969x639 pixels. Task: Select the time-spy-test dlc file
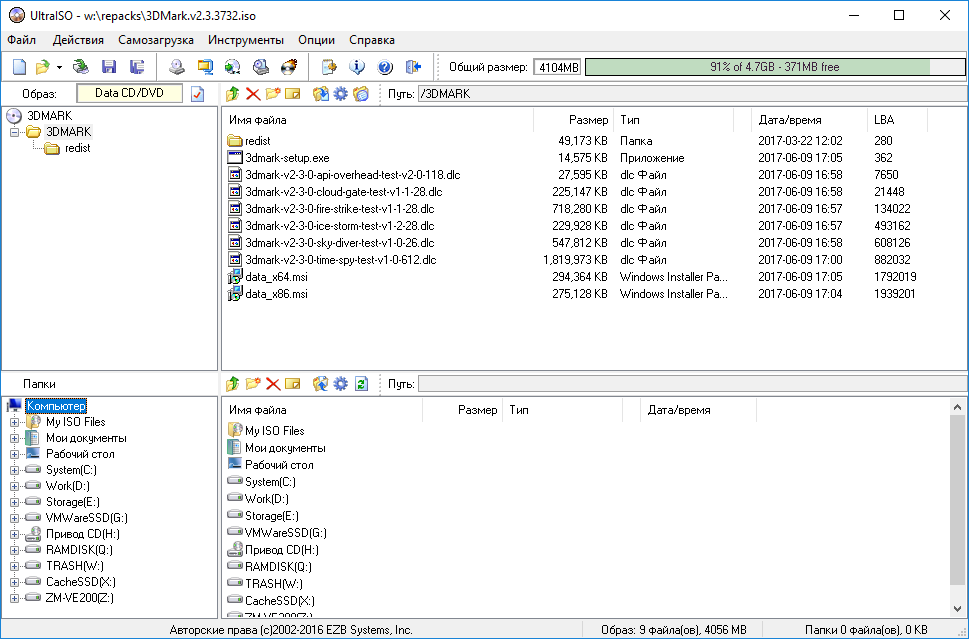[x=341, y=260]
